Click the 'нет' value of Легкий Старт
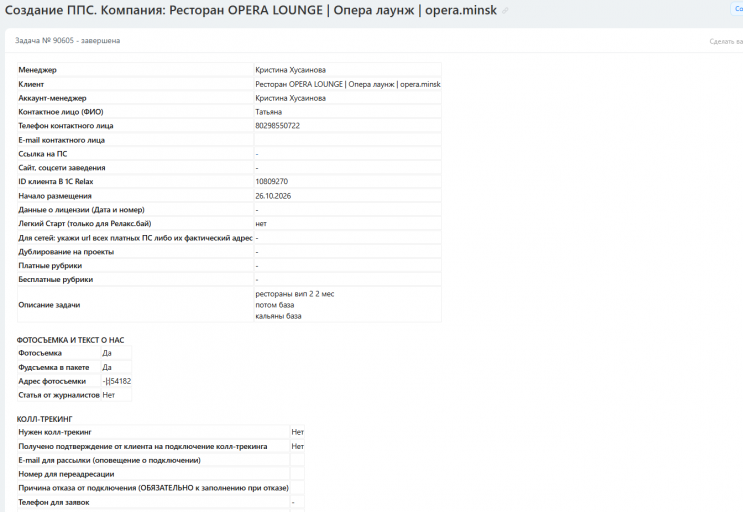 click(x=261, y=224)
